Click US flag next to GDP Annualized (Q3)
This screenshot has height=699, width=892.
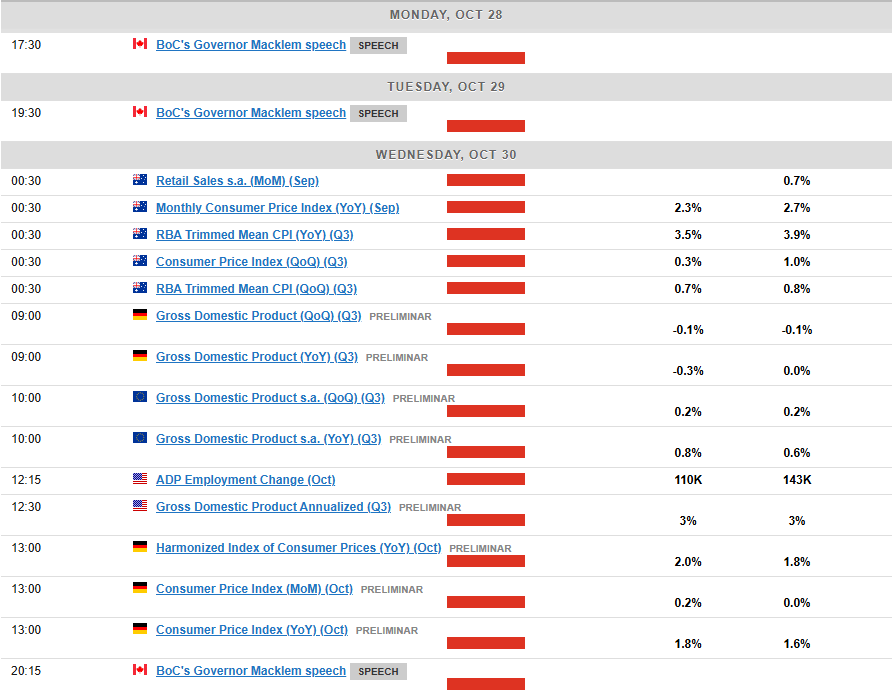pos(140,506)
